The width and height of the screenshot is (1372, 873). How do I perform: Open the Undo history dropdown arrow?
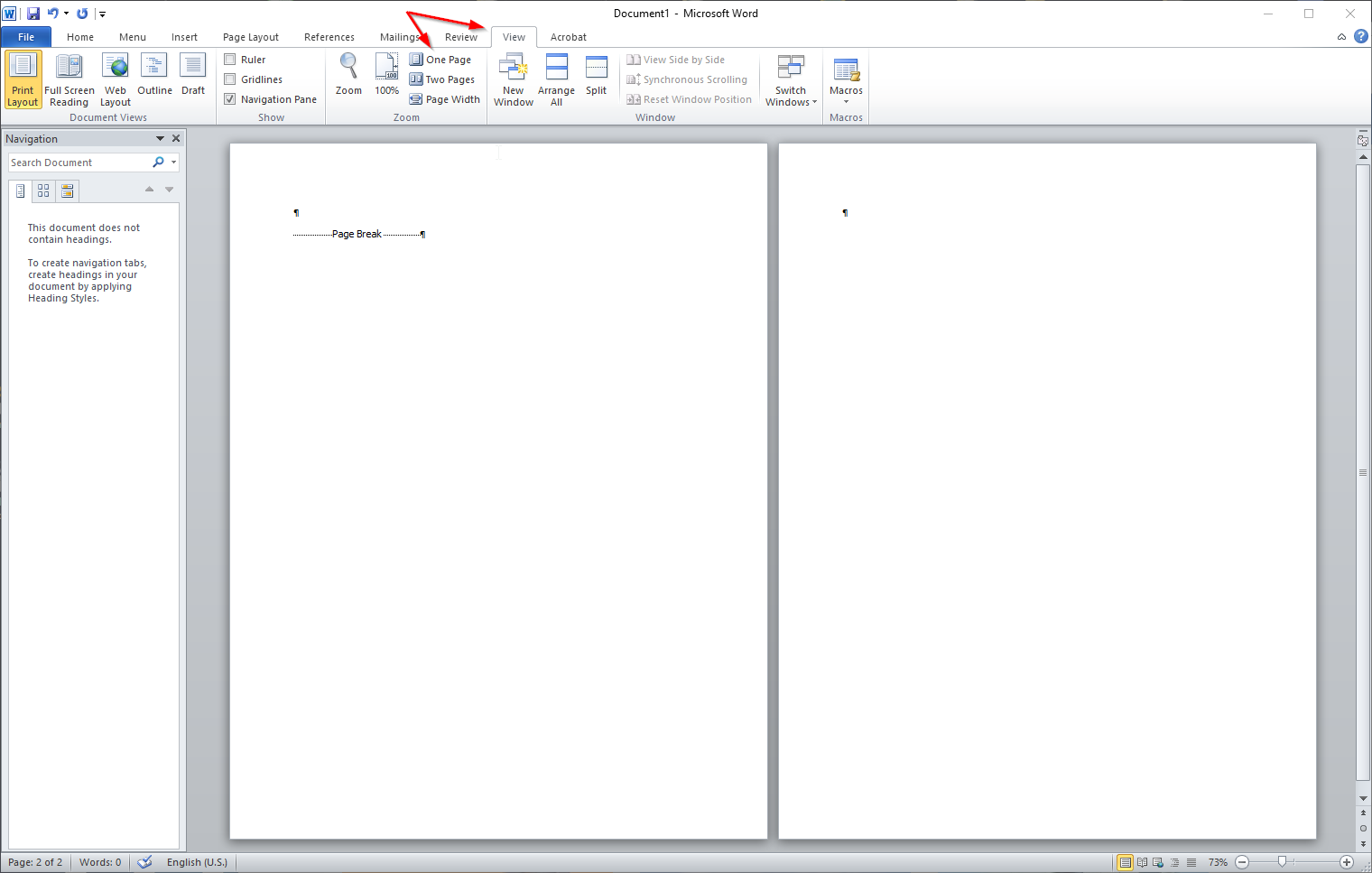click(x=66, y=14)
